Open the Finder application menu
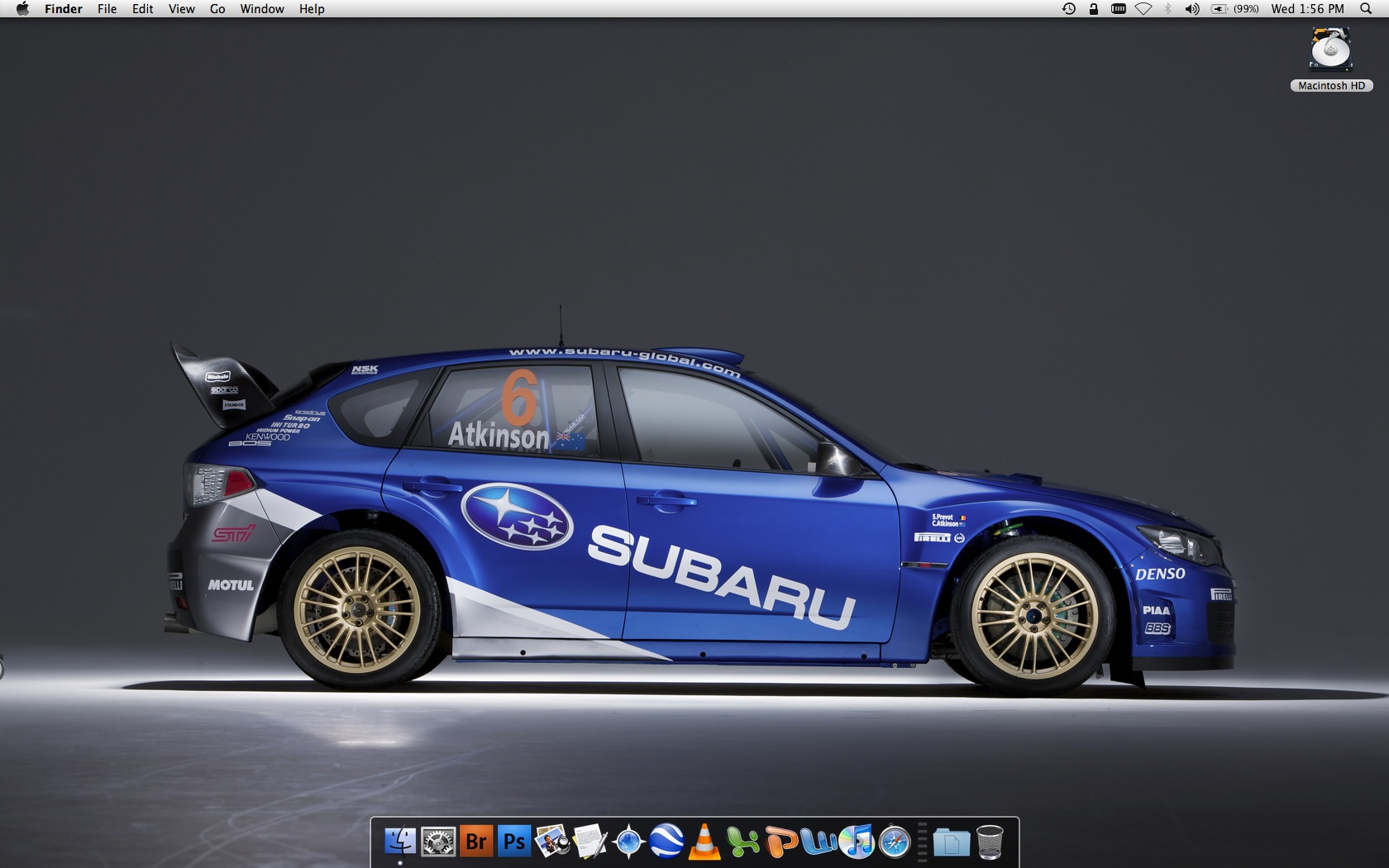 coord(64,9)
